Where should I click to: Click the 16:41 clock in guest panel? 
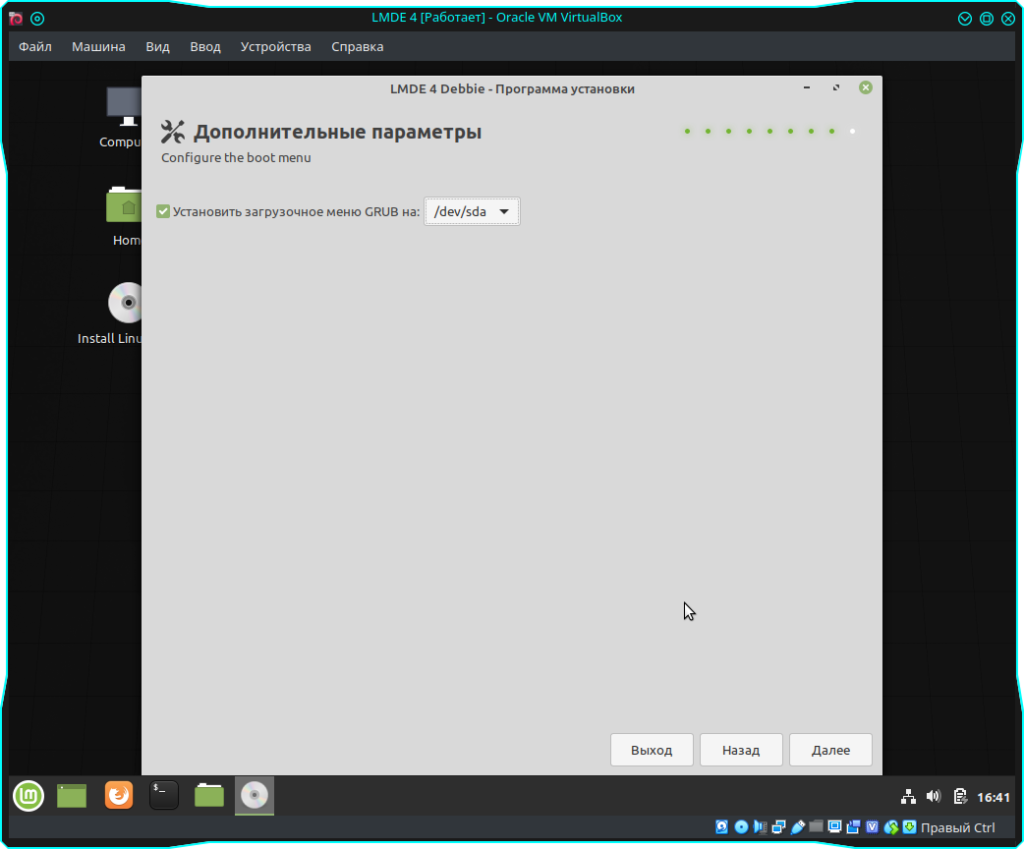pos(993,797)
